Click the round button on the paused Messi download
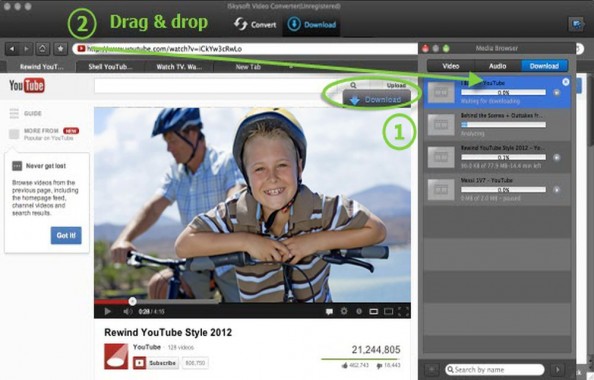The height and width of the screenshot is (380, 594). 556,189
